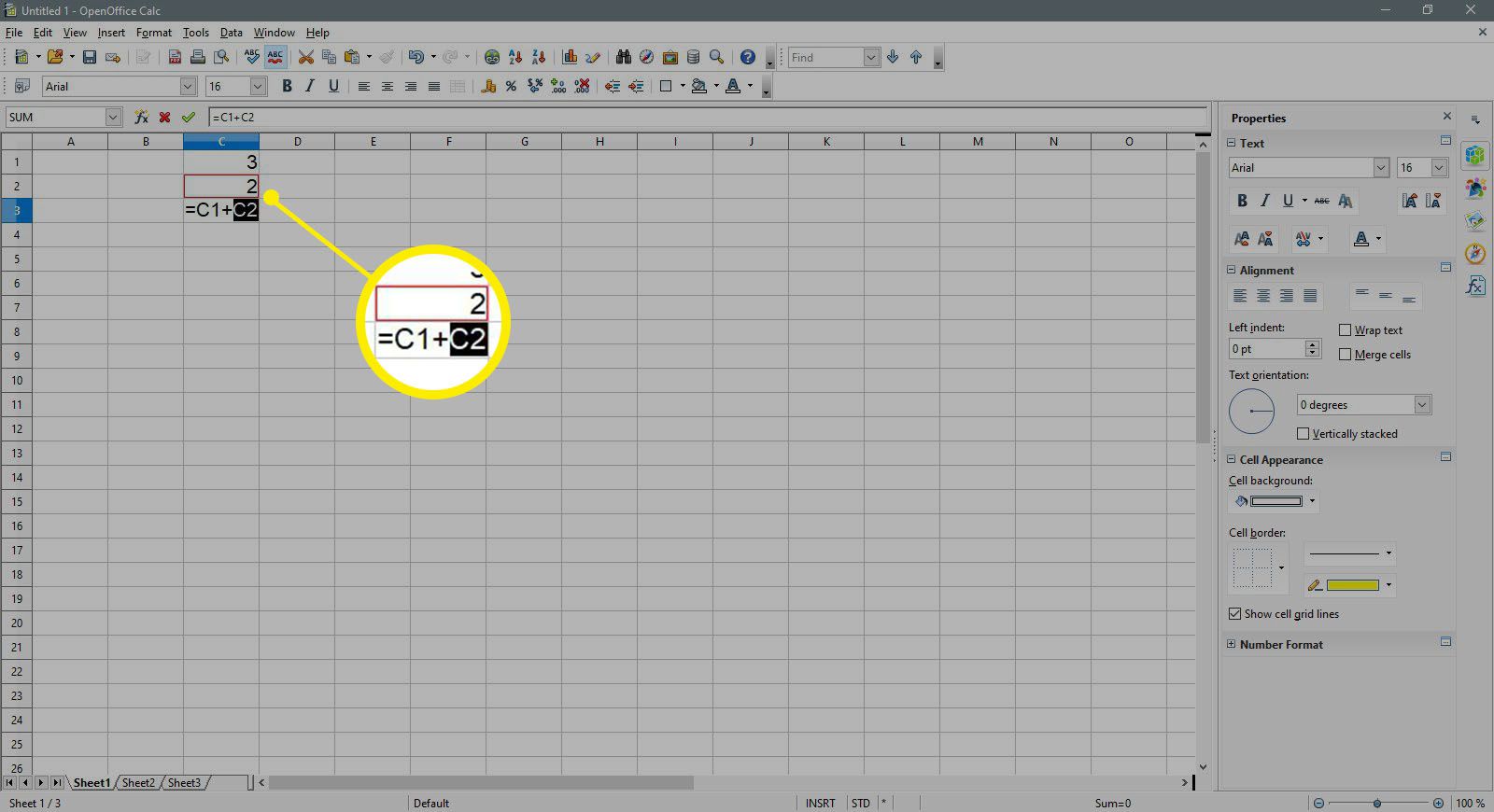Switch to Sheet2 tab
The width and height of the screenshot is (1494, 812).
click(138, 783)
